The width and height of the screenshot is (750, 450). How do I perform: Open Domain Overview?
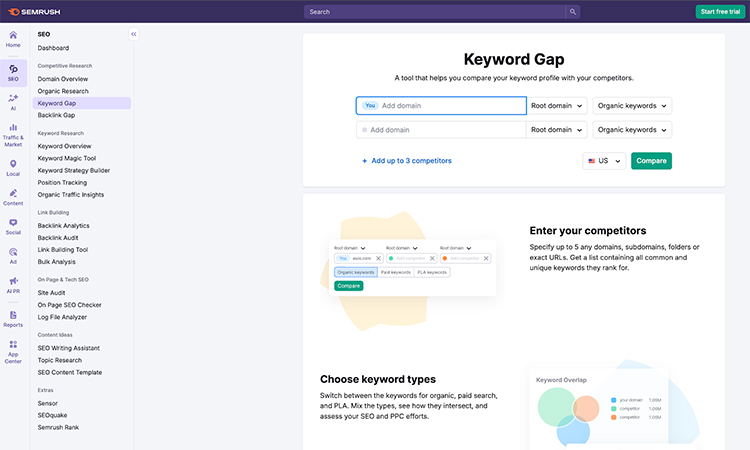(x=63, y=79)
